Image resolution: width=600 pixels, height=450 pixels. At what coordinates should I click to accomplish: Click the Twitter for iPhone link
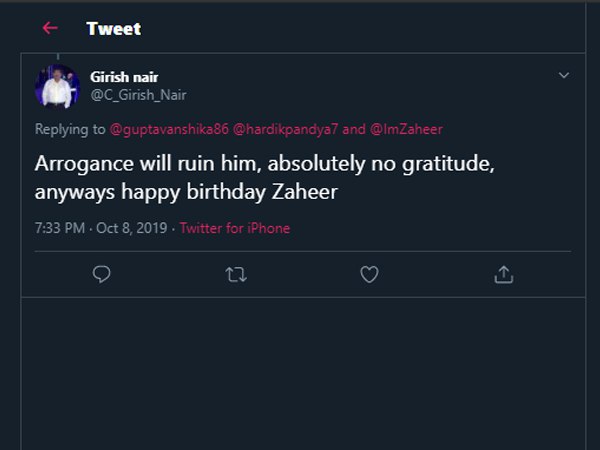pos(235,228)
